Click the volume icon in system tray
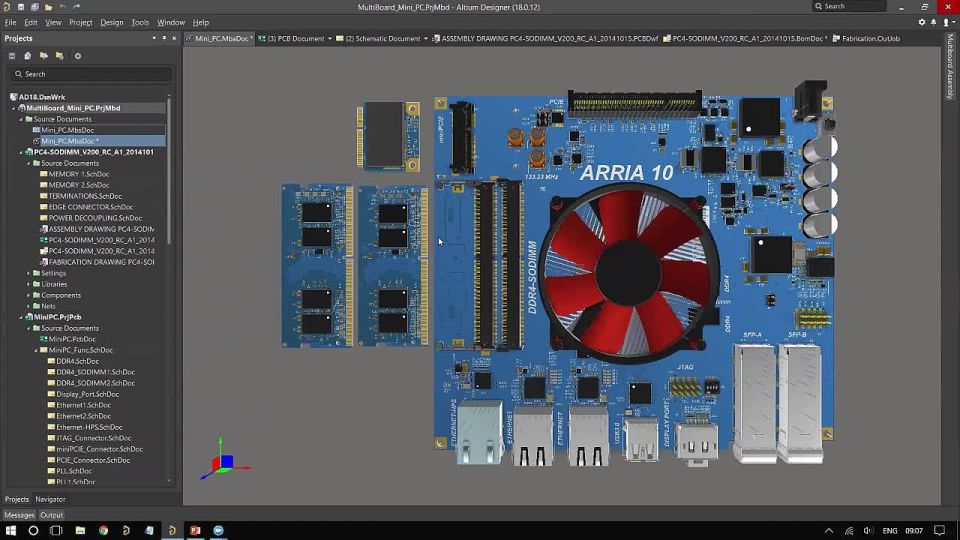The width and height of the screenshot is (960, 540). coord(868,530)
